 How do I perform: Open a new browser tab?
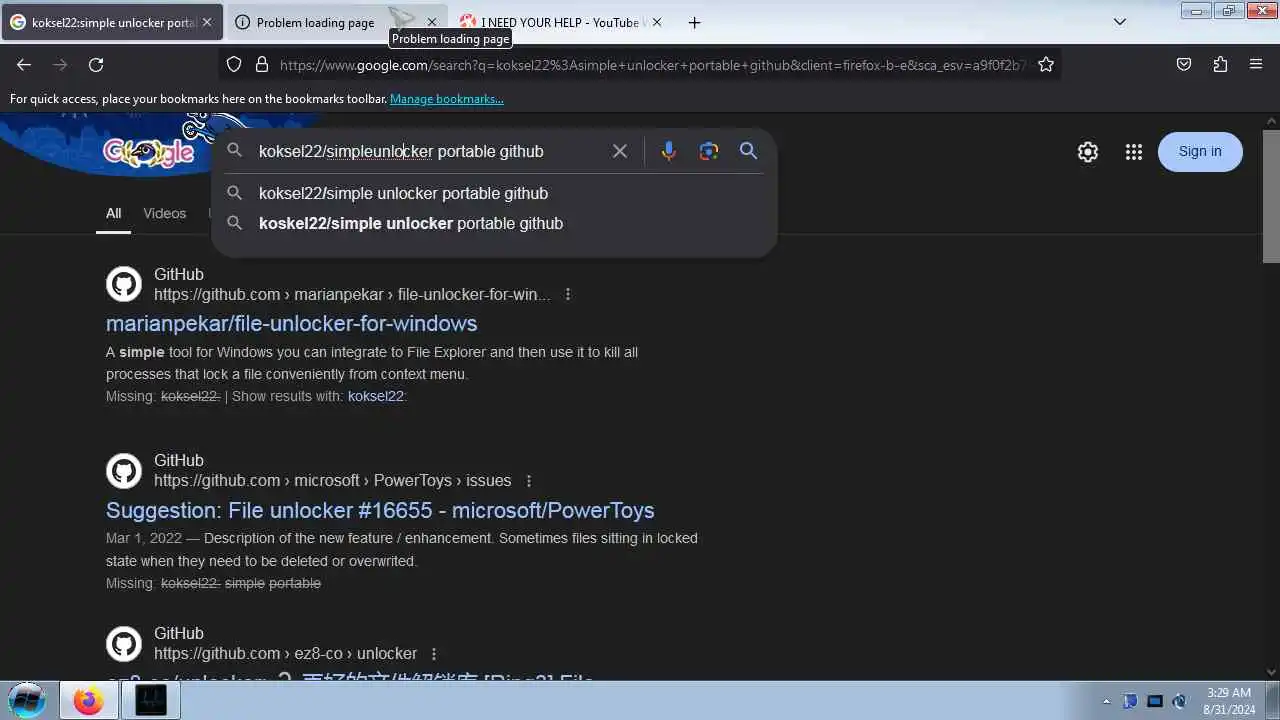pos(694,22)
